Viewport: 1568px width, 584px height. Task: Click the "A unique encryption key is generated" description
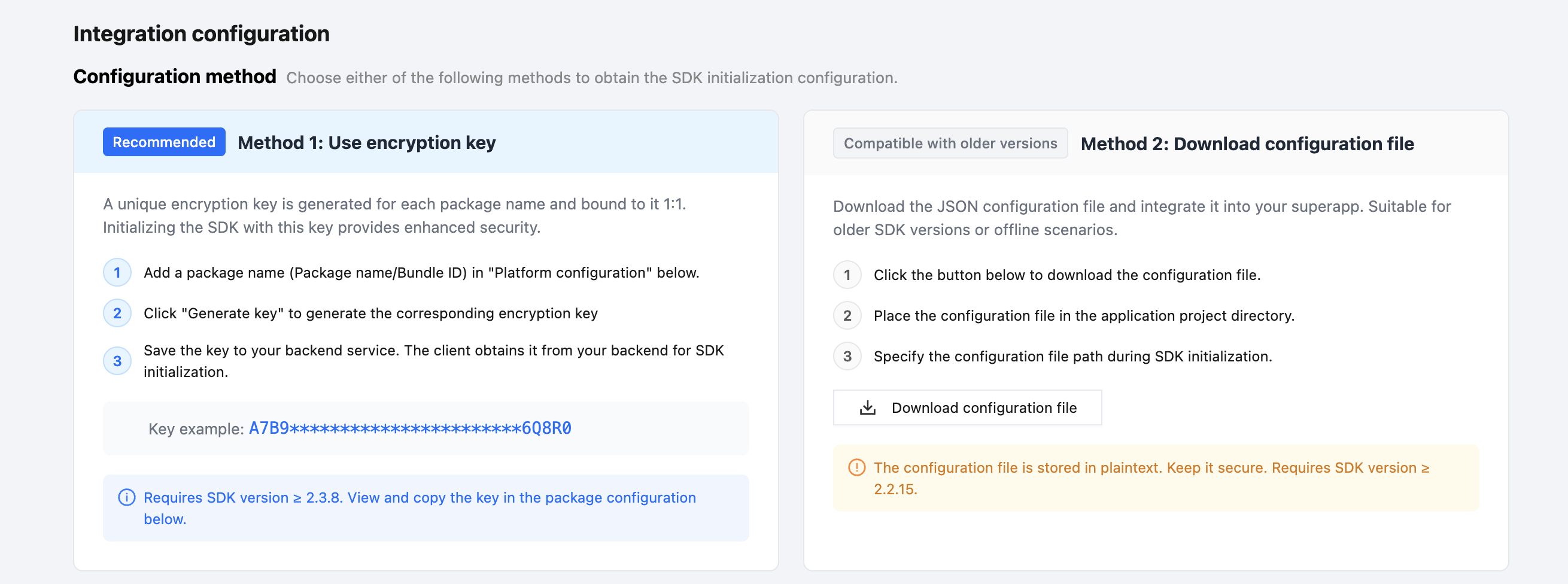click(x=394, y=215)
